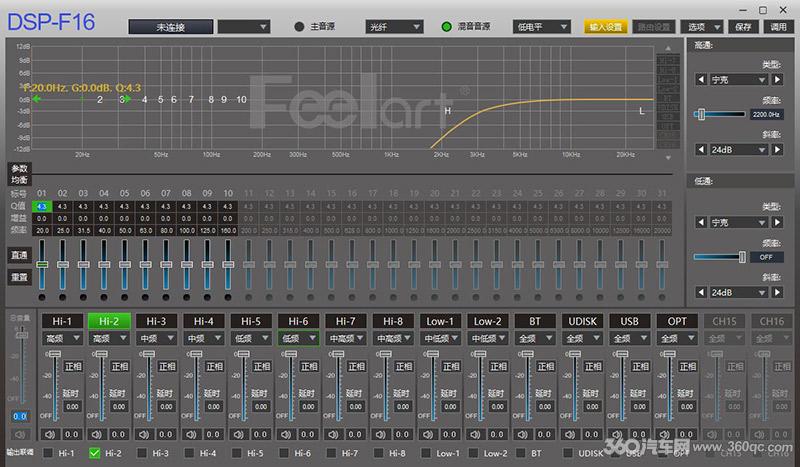Open the high-pass filter type dropdown
Viewport: 800px width, 467px height.
pyautogui.click(x=739, y=80)
